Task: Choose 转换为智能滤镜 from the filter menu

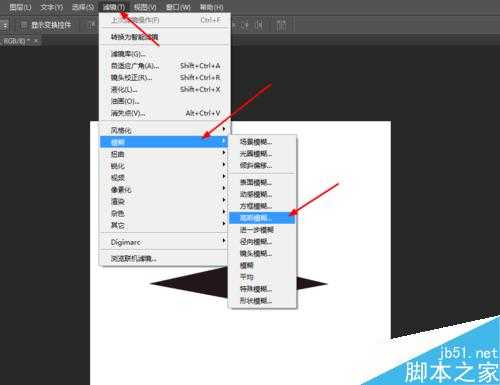Action: click(165, 37)
